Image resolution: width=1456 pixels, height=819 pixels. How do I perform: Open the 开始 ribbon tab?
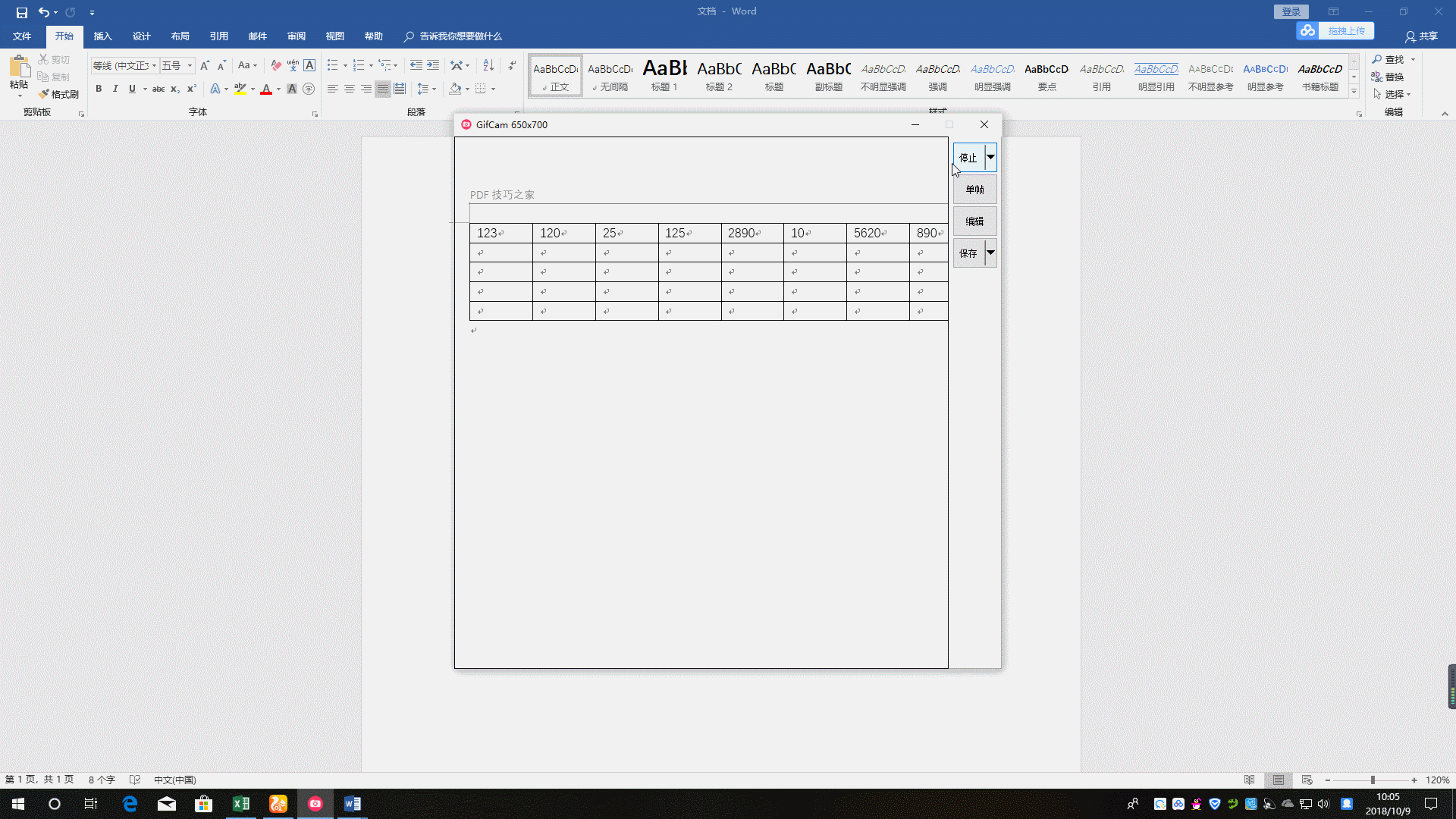tap(63, 36)
